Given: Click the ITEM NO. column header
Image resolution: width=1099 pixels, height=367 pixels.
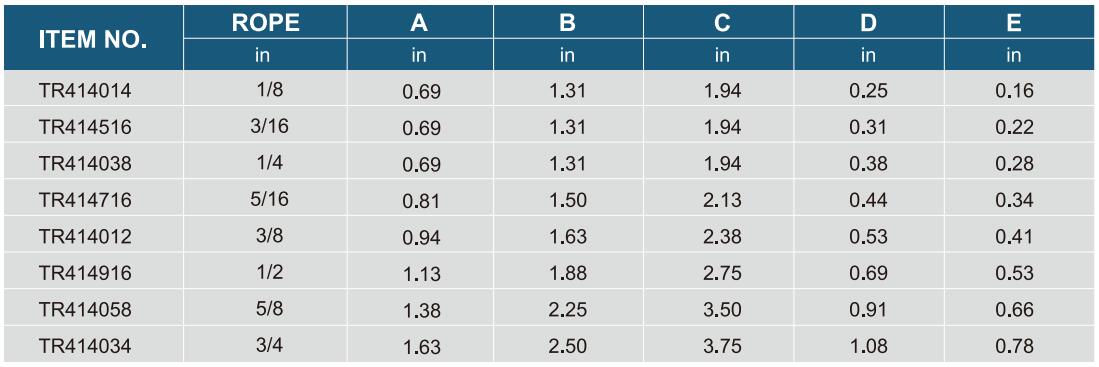Looking at the screenshot, I should click(x=93, y=39).
